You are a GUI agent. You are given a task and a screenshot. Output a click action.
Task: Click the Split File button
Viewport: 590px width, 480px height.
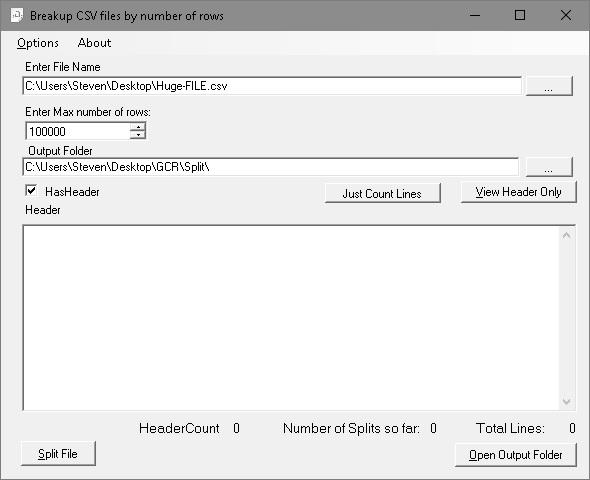tap(58, 454)
